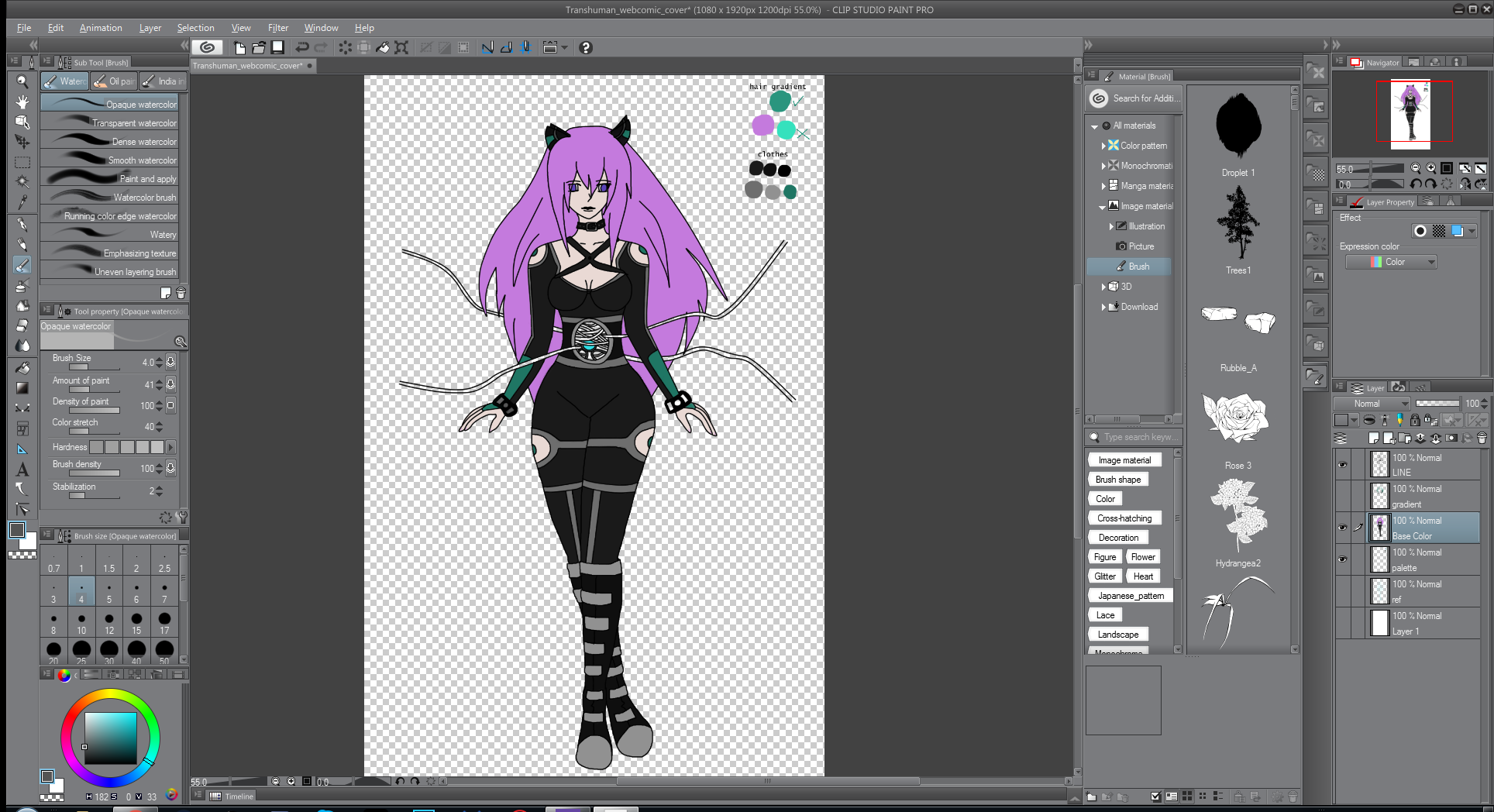The image size is (1494, 812).
Task: Select the Move layer tool
Action: click(22, 143)
